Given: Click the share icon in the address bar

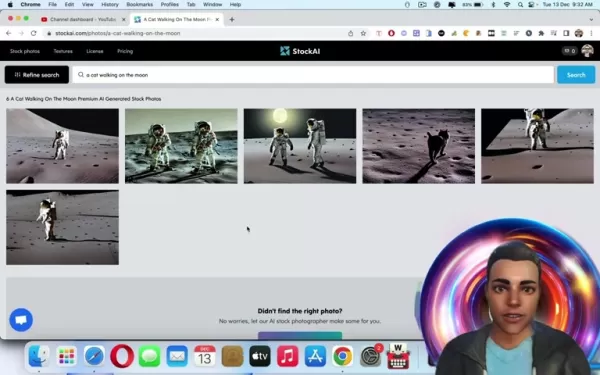Looking at the screenshot, I should [351, 33].
